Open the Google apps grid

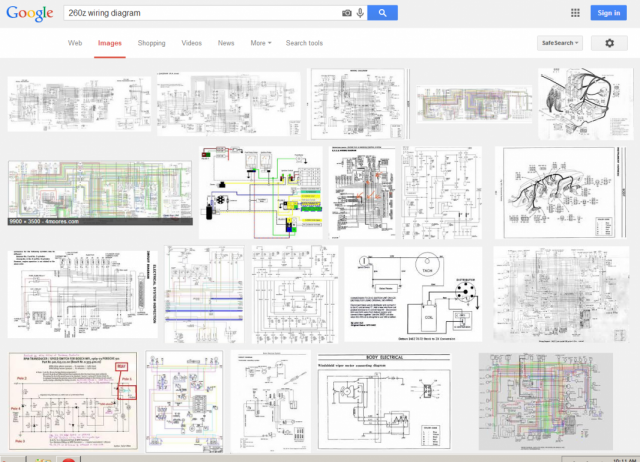click(x=575, y=13)
